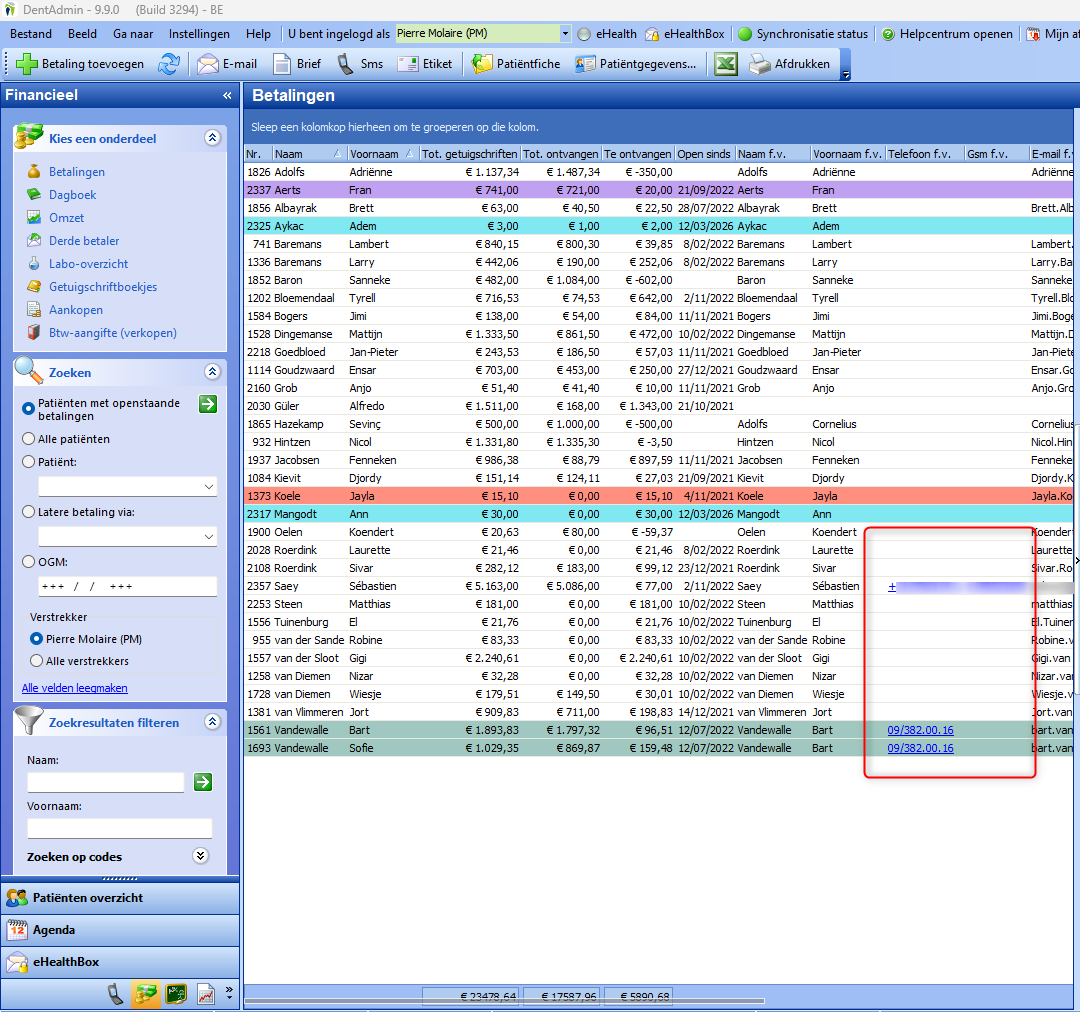The width and height of the screenshot is (1080, 1012).
Task: Open the logged-in user dropdown Pierre Molaire
Action: (565, 33)
